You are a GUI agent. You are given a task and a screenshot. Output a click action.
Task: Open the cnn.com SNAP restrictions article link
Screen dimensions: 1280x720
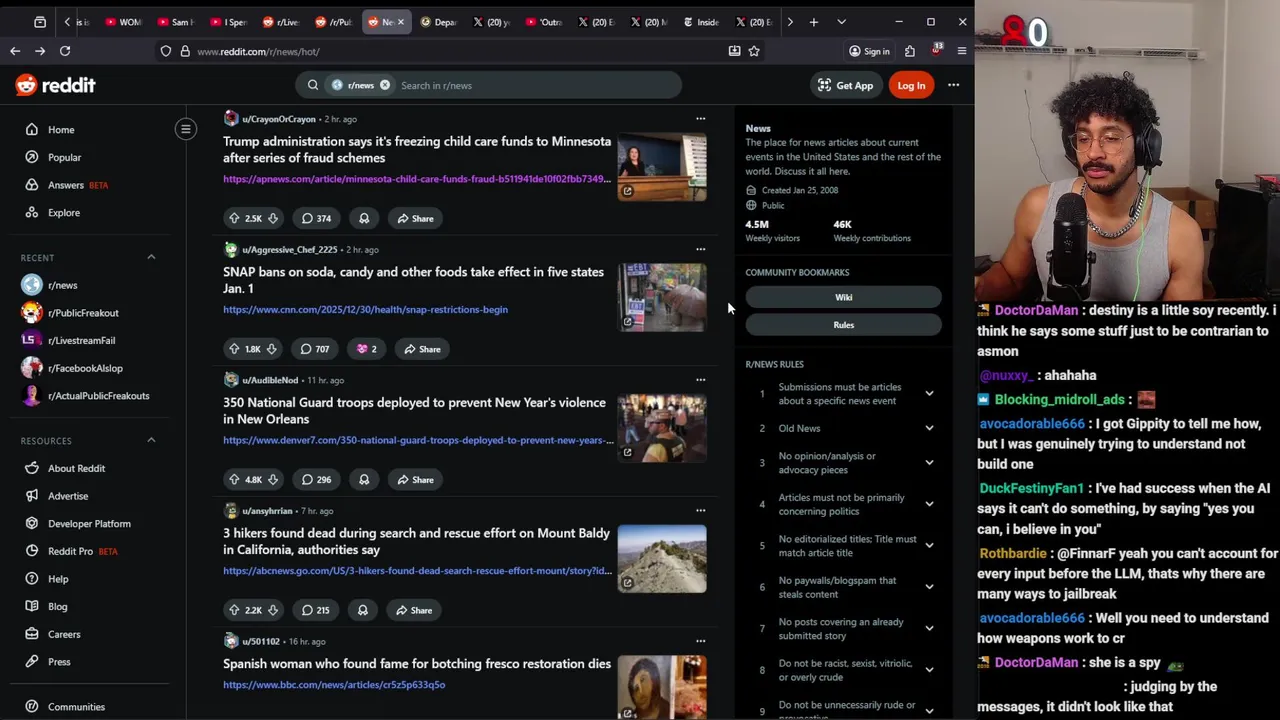(365, 310)
